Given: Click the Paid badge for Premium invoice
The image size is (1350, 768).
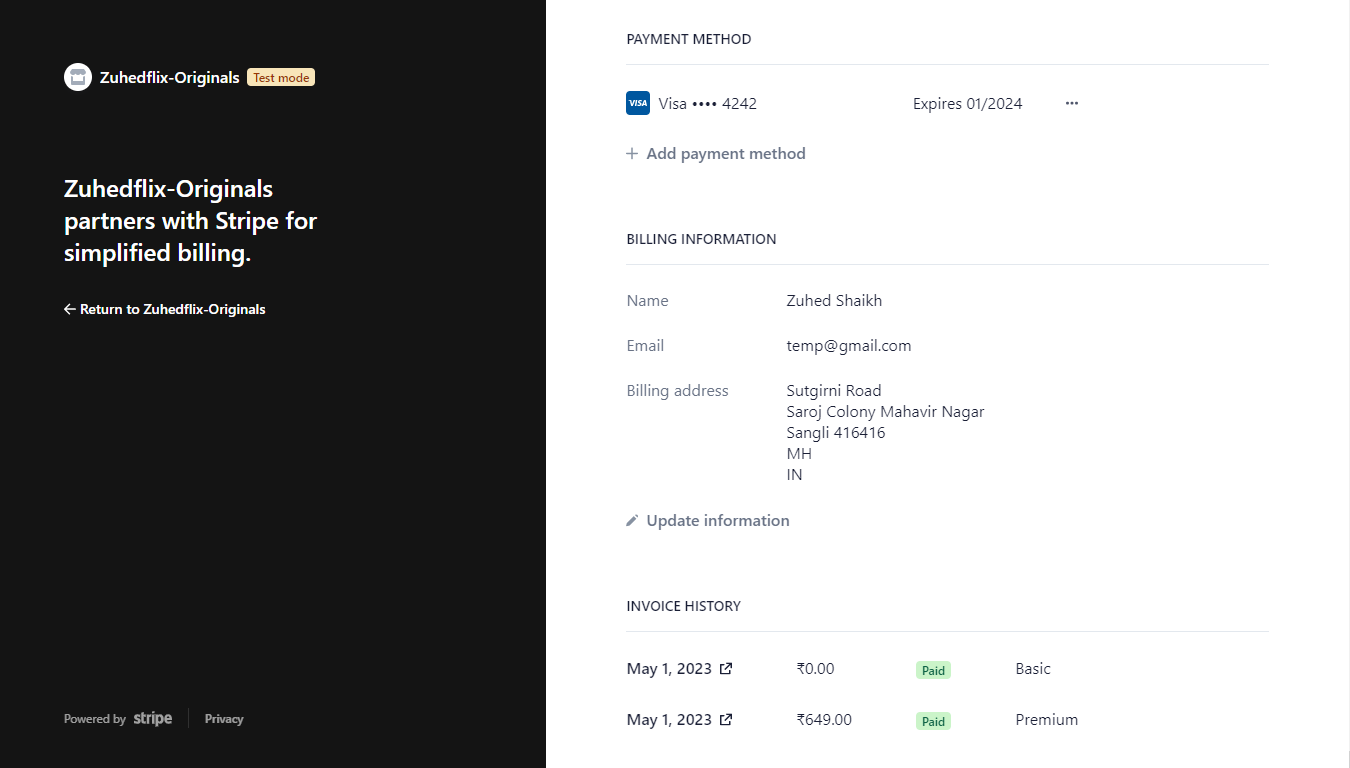Looking at the screenshot, I should pos(933,721).
